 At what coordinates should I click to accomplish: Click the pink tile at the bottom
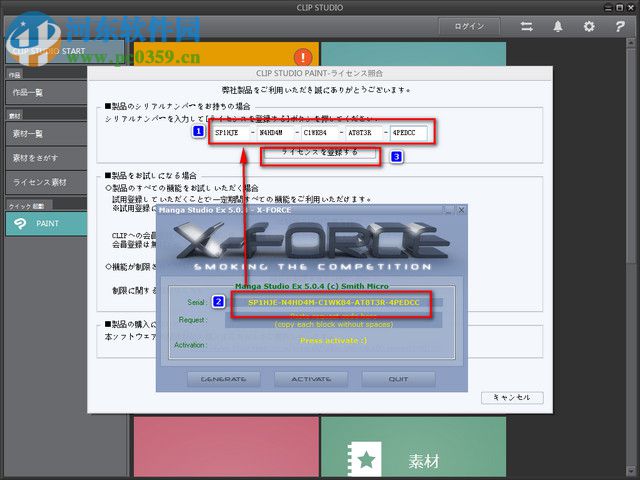tap(226, 448)
